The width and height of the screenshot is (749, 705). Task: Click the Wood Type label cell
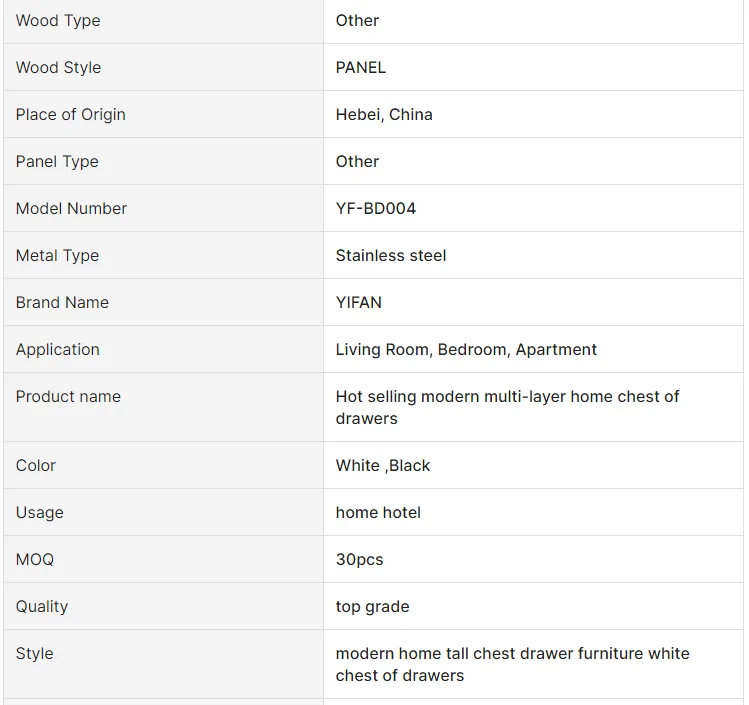click(58, 21)
